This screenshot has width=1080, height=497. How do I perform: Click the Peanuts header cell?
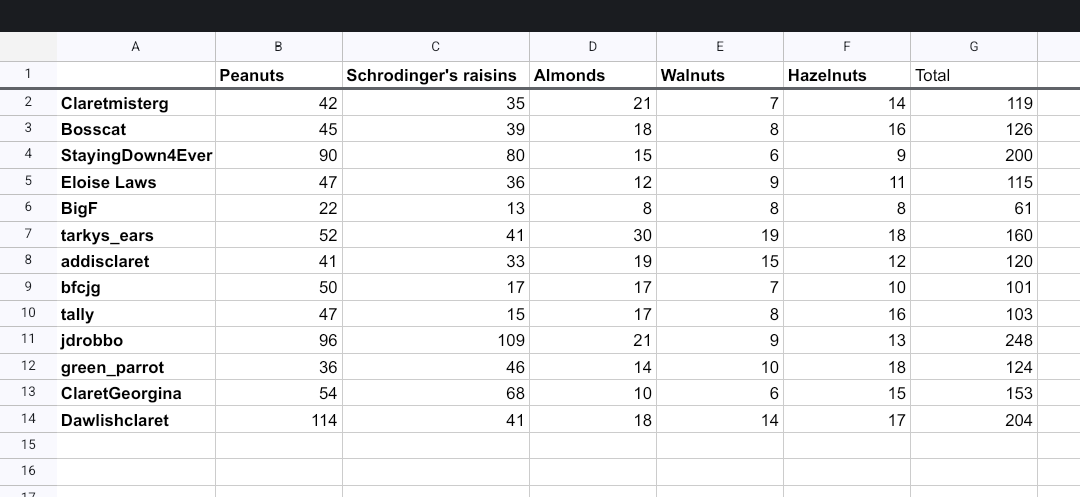(x=278, y=75)
